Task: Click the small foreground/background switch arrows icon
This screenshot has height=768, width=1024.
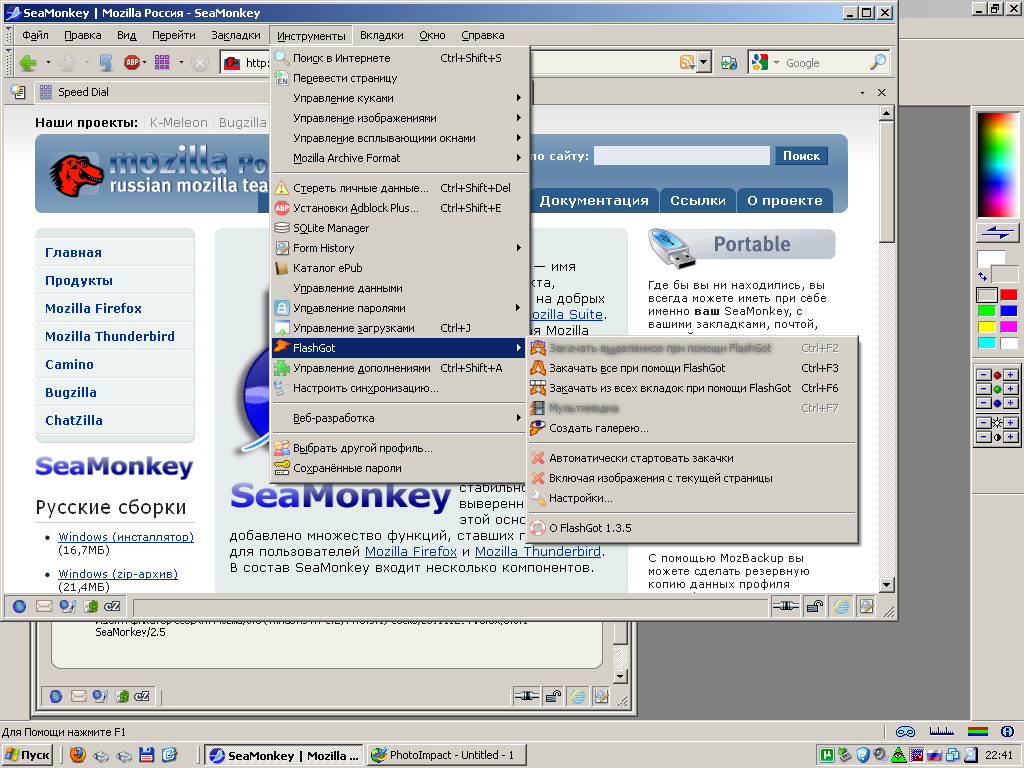Action: click(x=982, y=276)
